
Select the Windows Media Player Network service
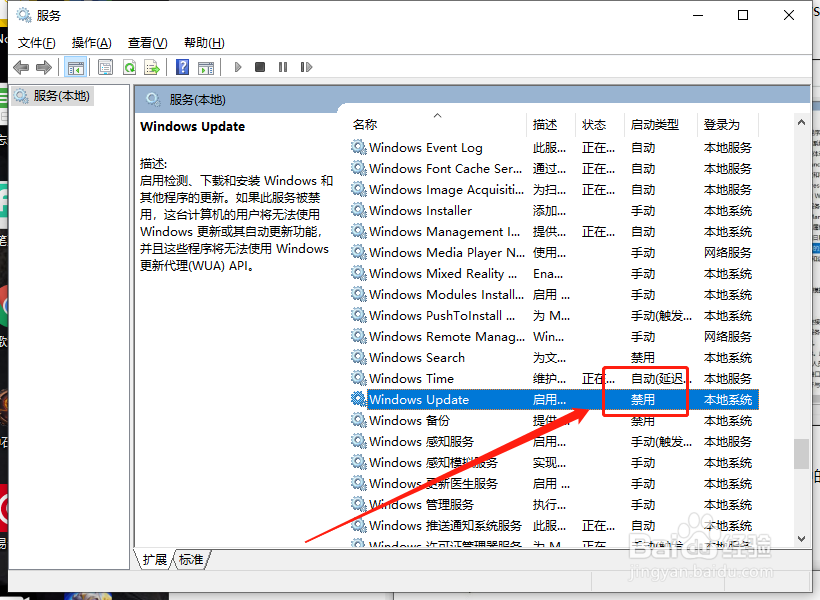click(554, 252)
